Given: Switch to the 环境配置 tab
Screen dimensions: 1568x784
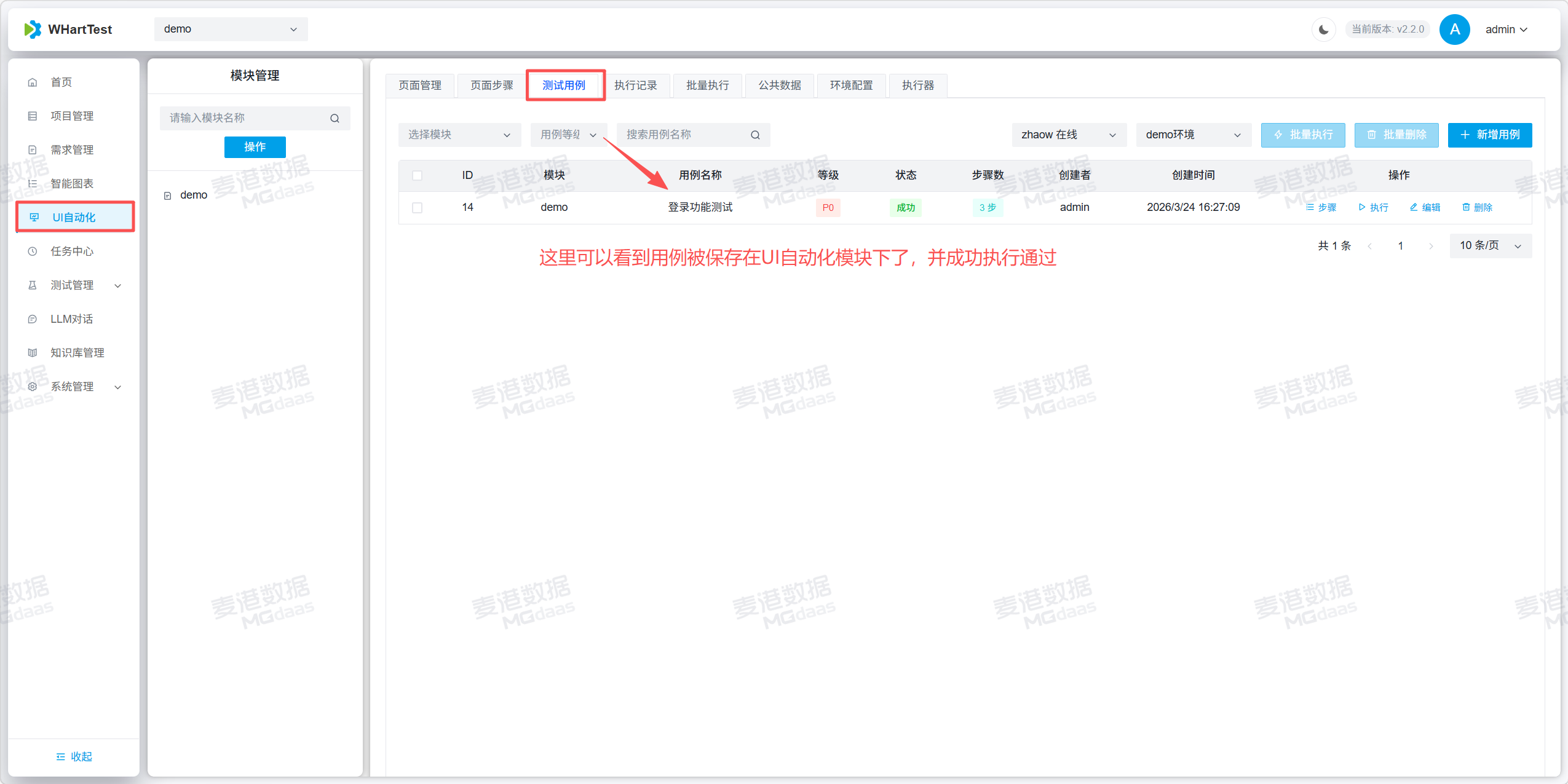Looking at the screenshot, I should (851, 85).
